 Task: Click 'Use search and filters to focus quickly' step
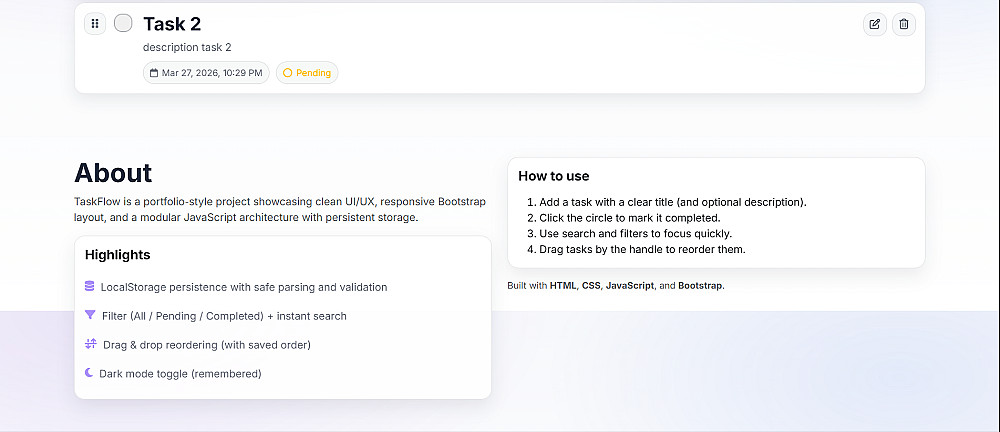tap(636, 234)
